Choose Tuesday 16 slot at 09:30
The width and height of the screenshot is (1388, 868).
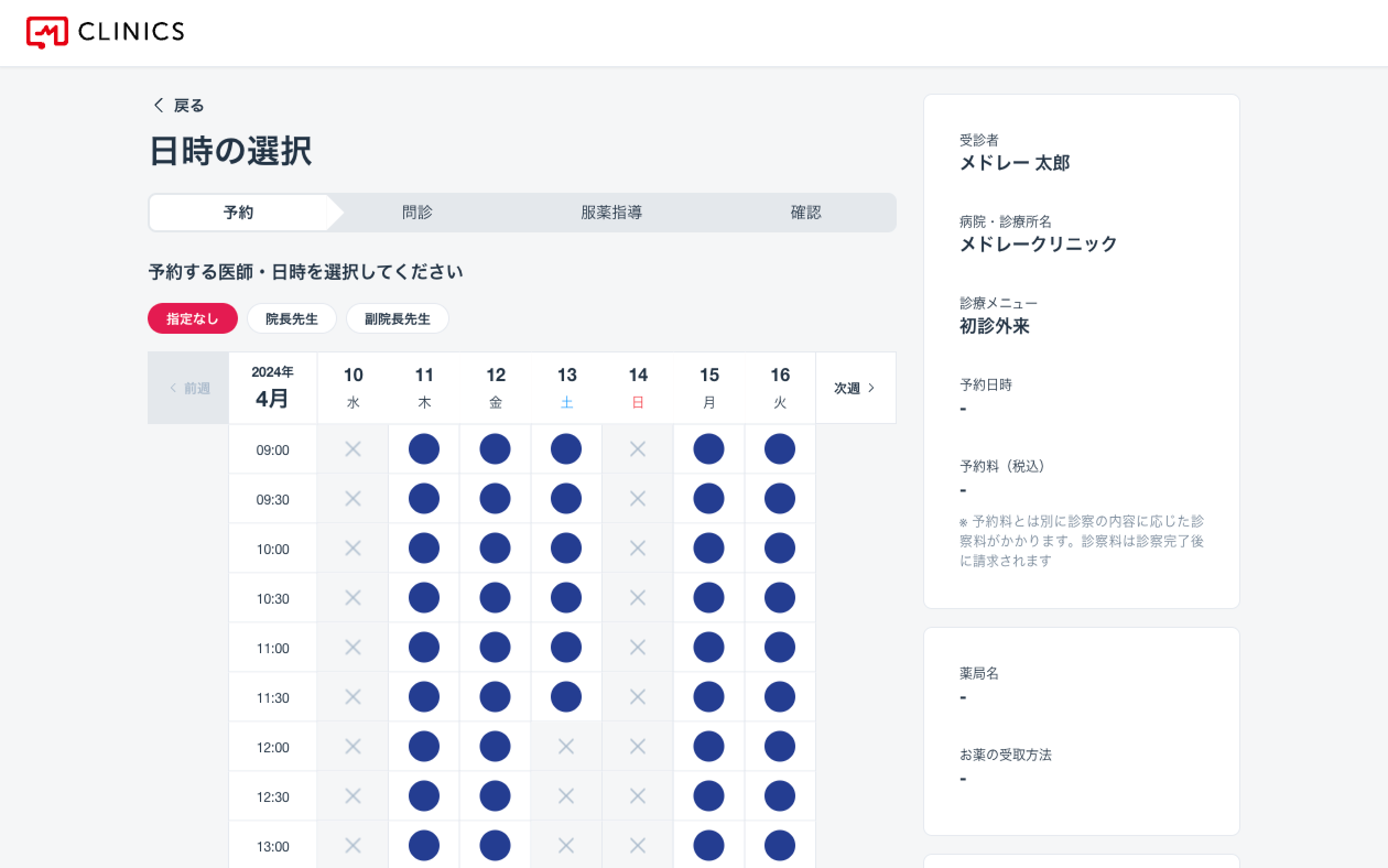pyautogui.click(x=779, y=498)
